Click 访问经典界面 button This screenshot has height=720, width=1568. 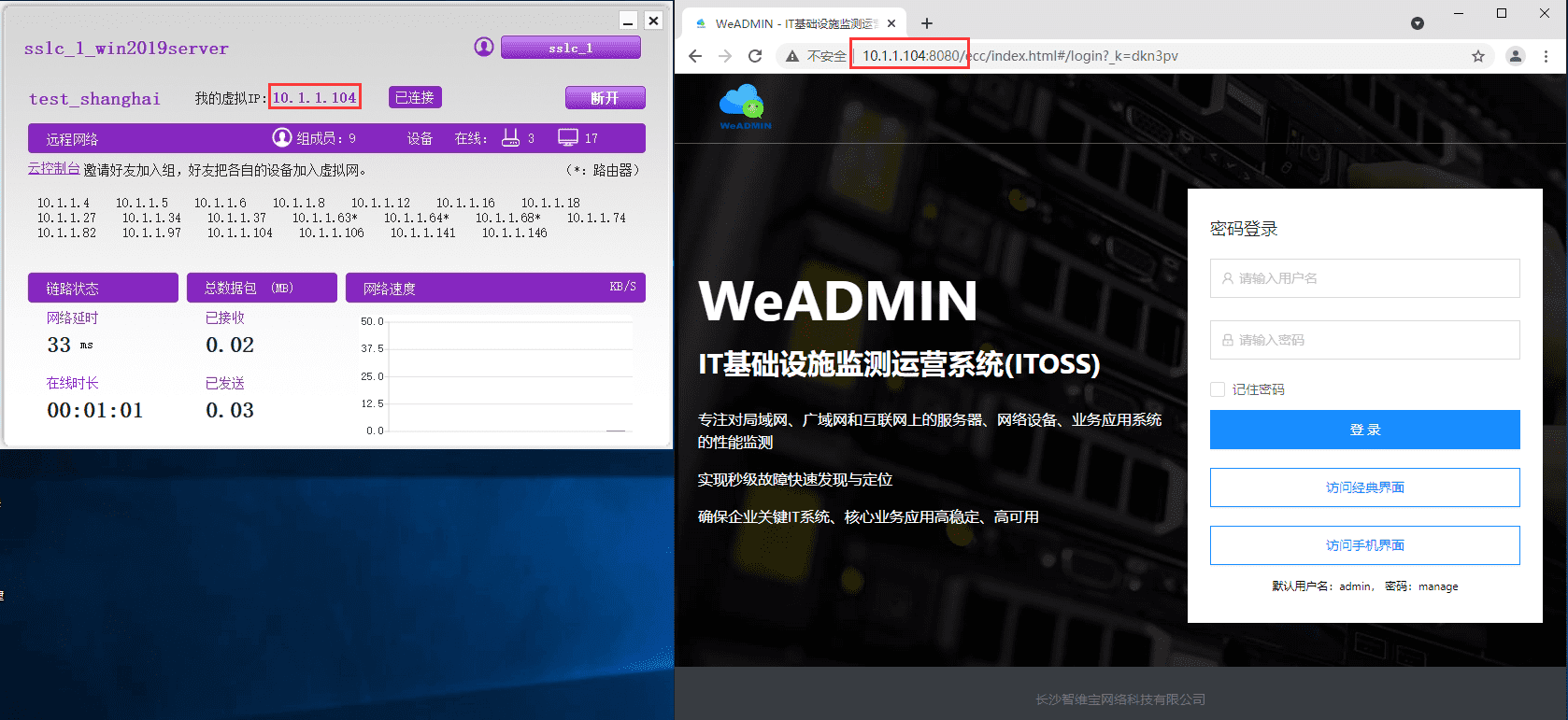point(1364,487)
